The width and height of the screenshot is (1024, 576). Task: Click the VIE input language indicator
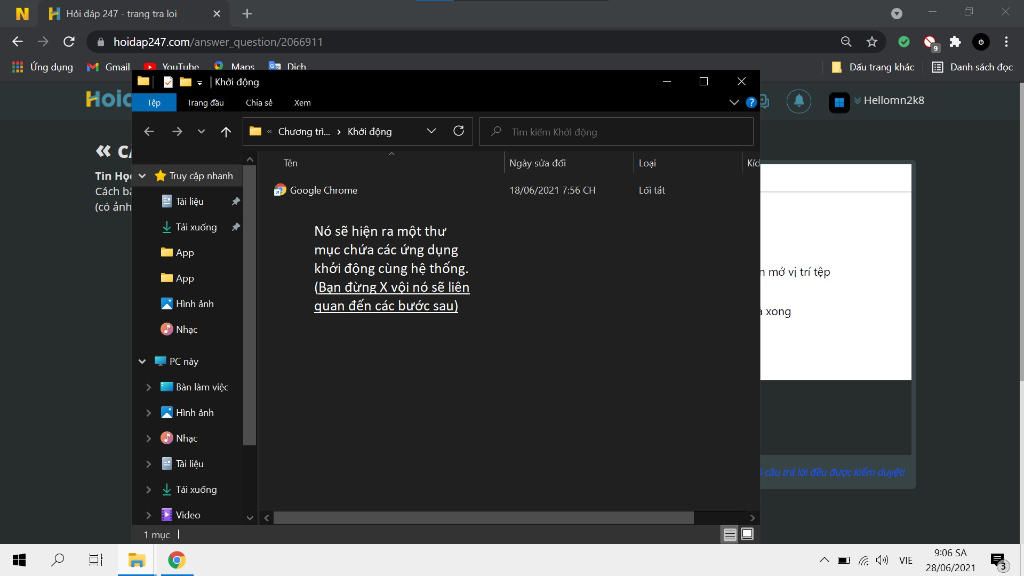(x=905, y=560)
